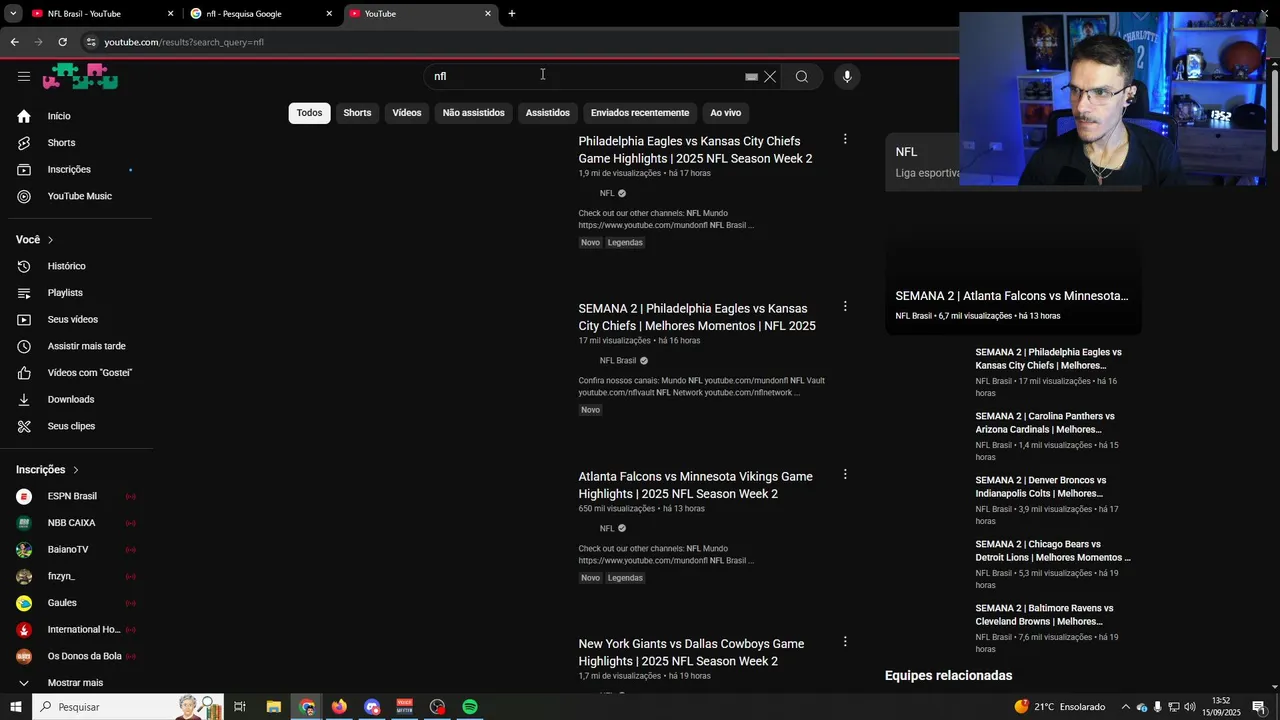Click the magnifier search button
Viewport: 1280px width, 720px height.
802,76
